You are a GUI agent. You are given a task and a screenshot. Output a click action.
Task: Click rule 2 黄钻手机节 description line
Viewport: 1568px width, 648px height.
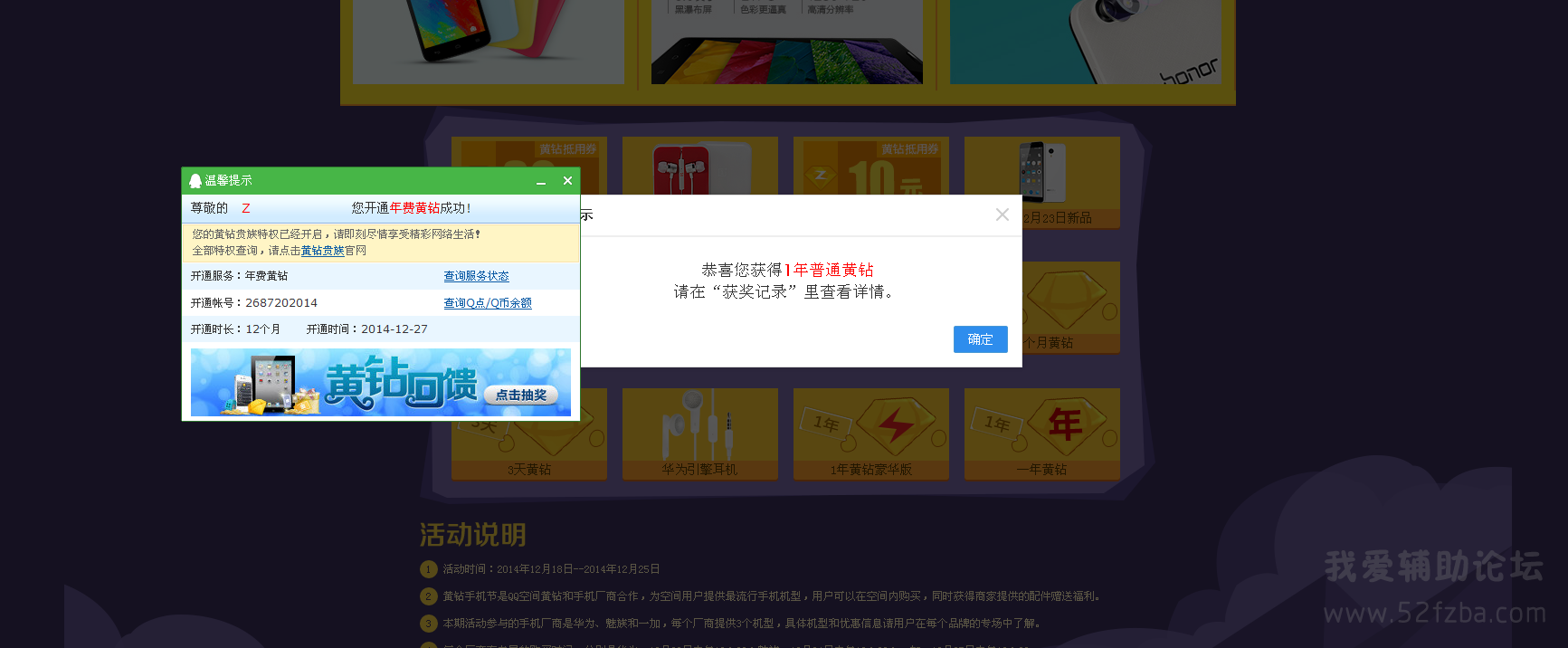click(771, 596)
